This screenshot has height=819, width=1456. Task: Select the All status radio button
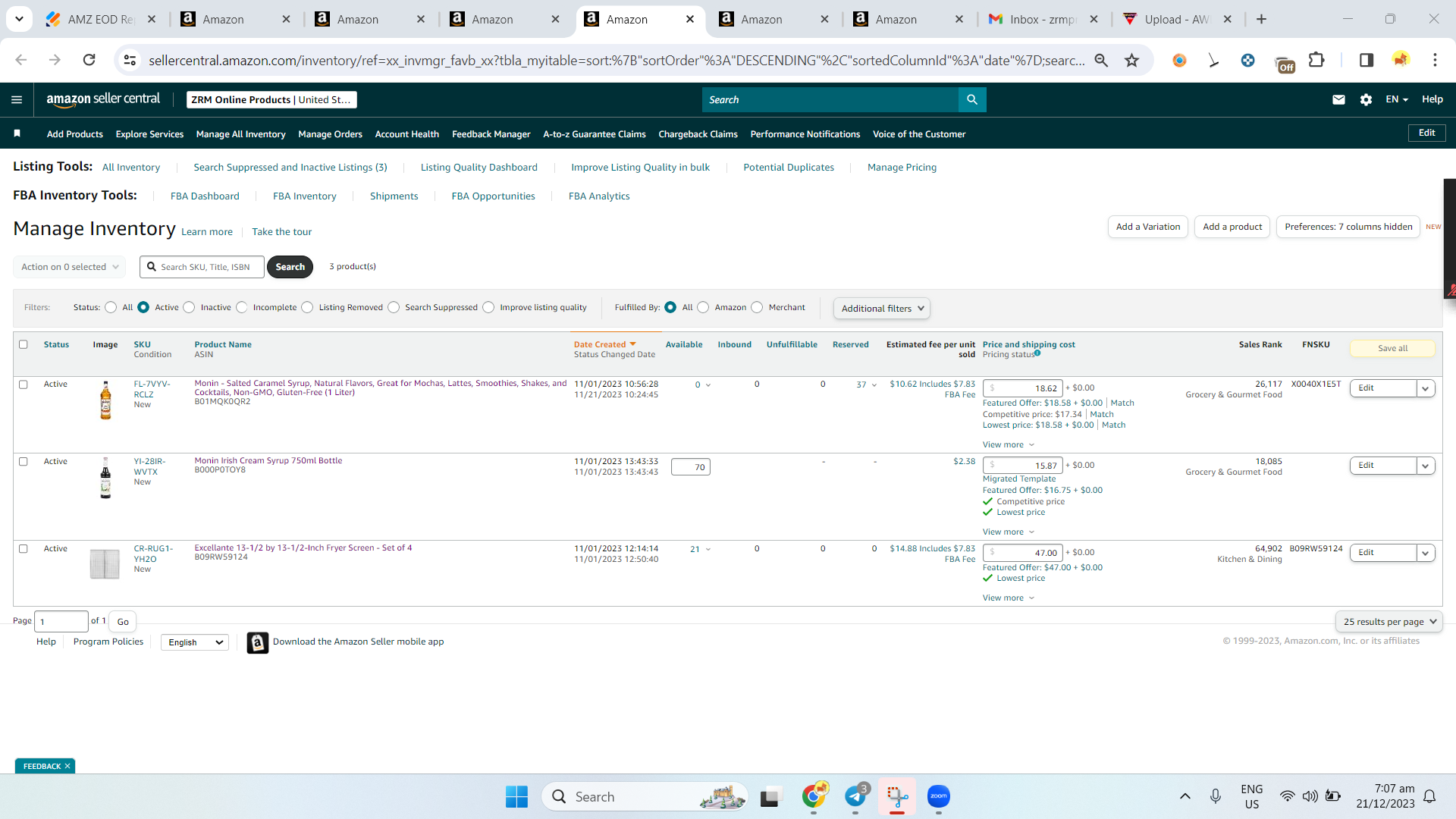coord(111,307)
